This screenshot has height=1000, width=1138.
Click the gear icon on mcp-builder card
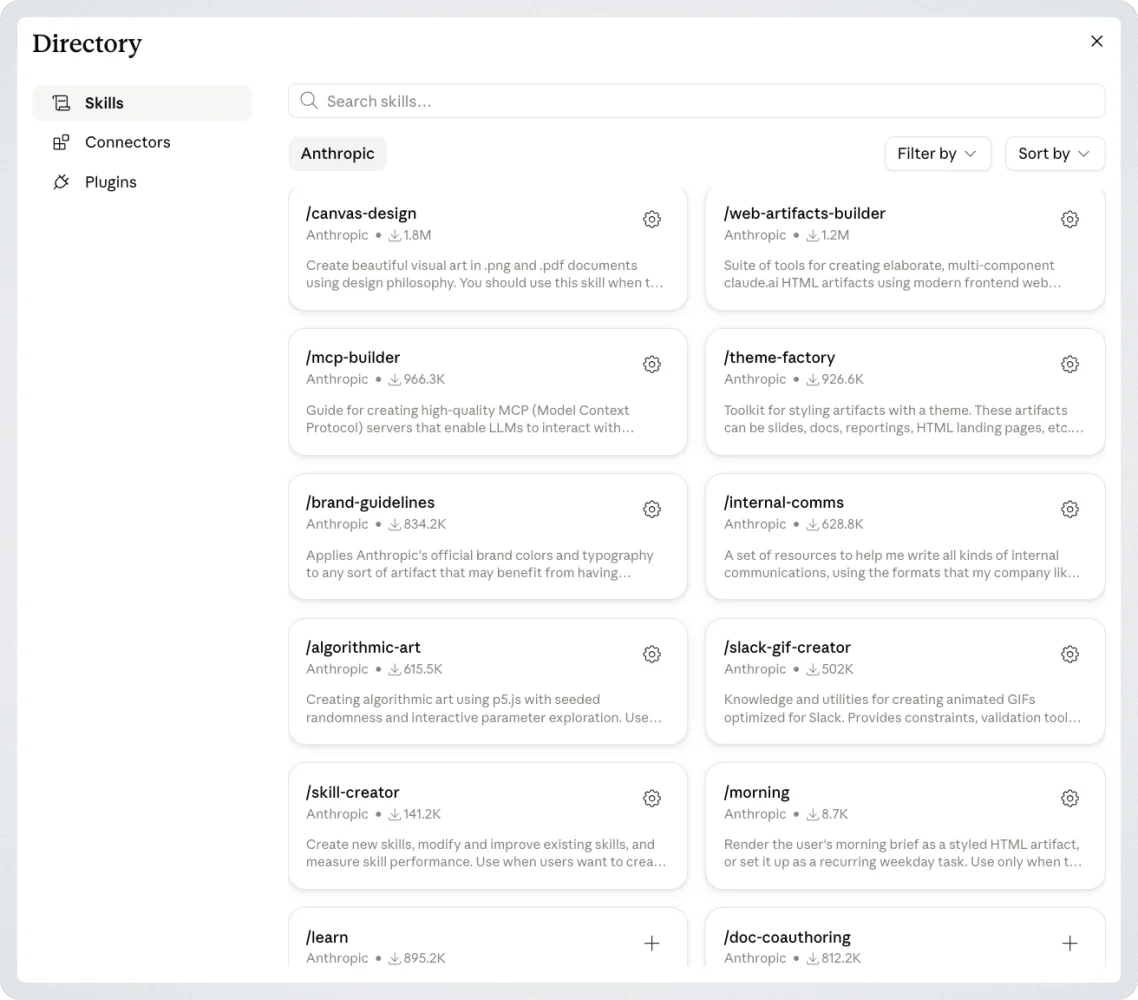coord(652,364)
